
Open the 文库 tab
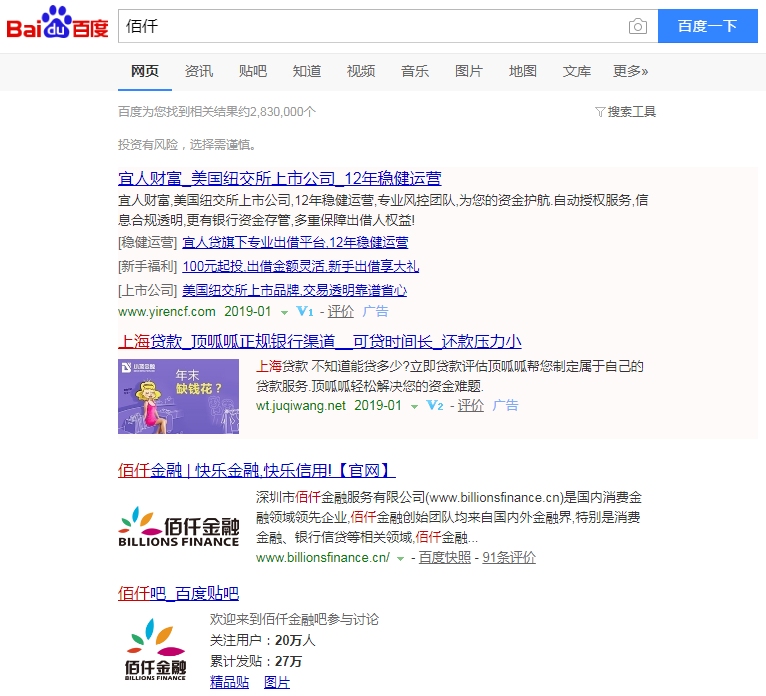(x=576, y=71)
